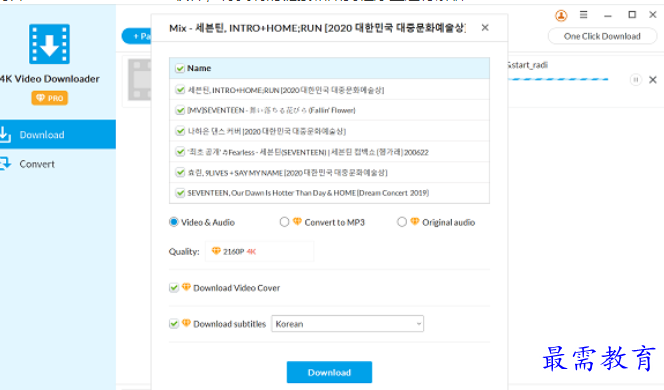Click the PRO badge under the app name
664x390 pixels.
(49, 98)
